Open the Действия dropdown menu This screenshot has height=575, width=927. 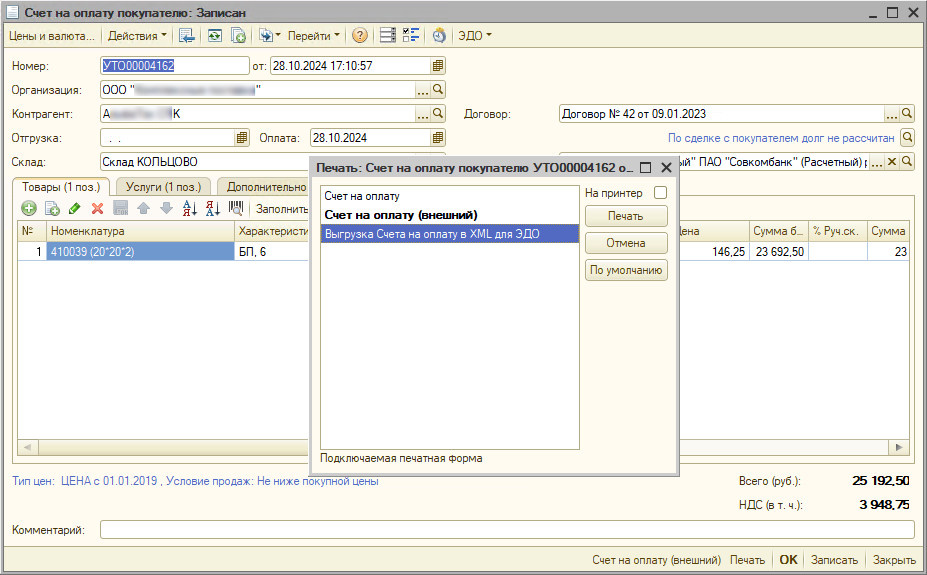click(137, 35)
